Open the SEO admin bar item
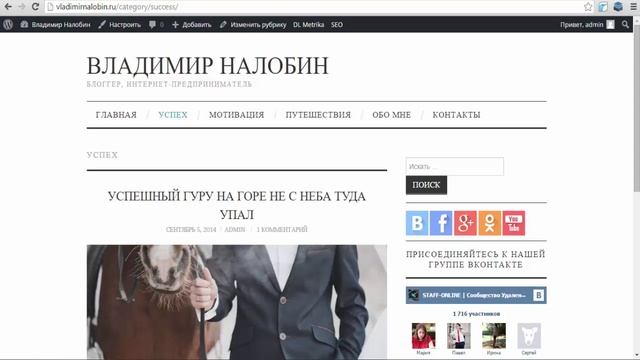The width and height of the screenshot is (640, 360). [x=337, y=24]
